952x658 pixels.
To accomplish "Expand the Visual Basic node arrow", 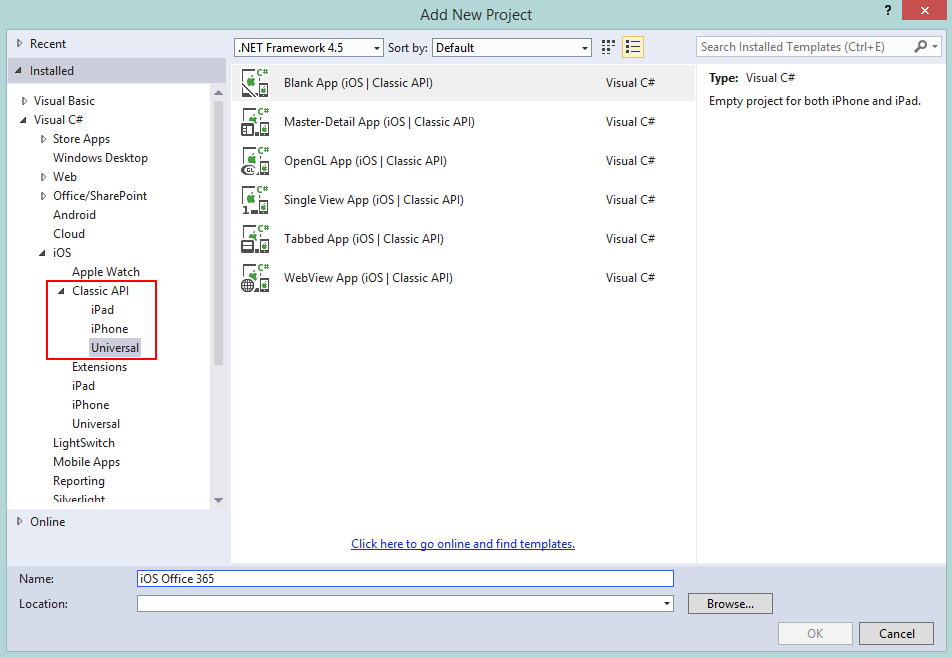I will (x=24, y=101).
